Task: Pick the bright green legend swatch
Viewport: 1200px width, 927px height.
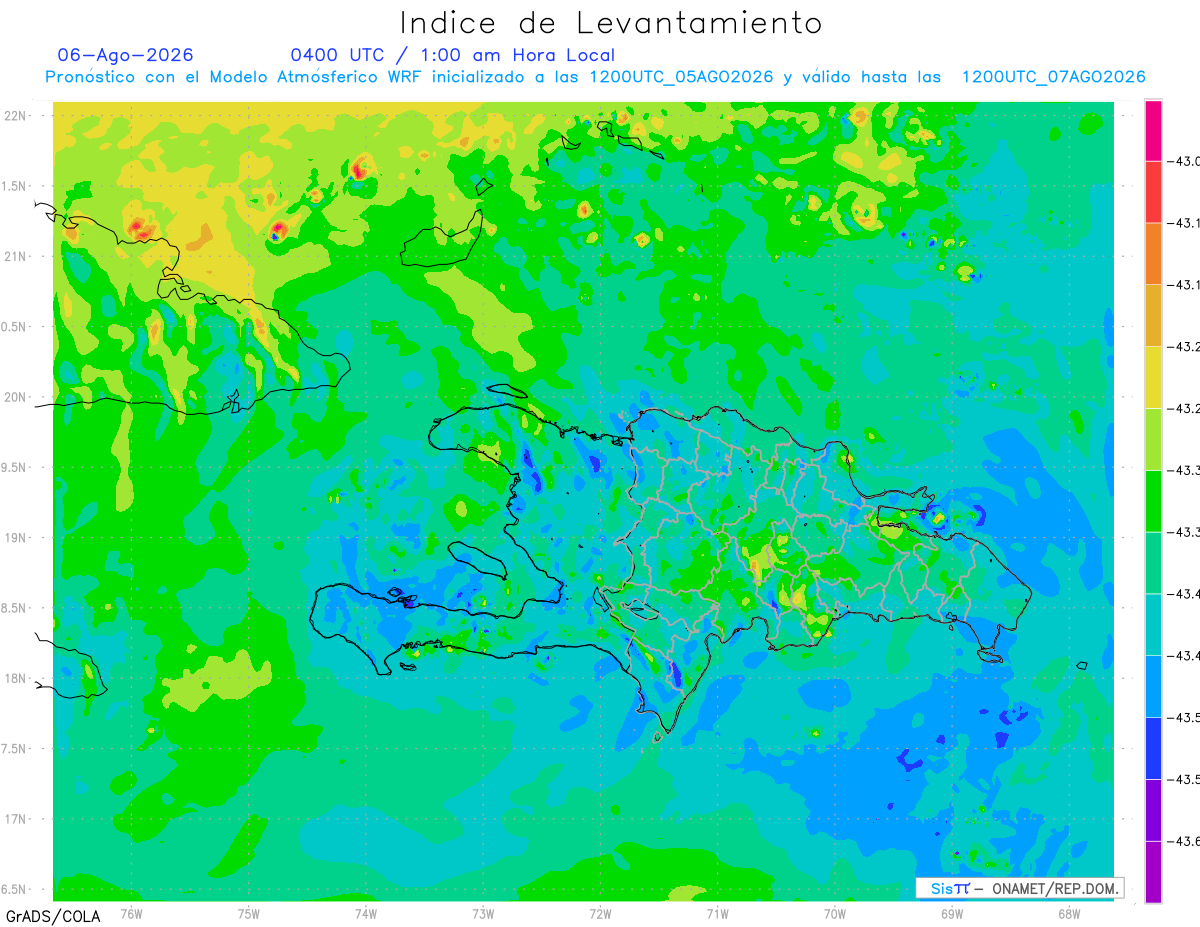Action: tap(1153, 501)
